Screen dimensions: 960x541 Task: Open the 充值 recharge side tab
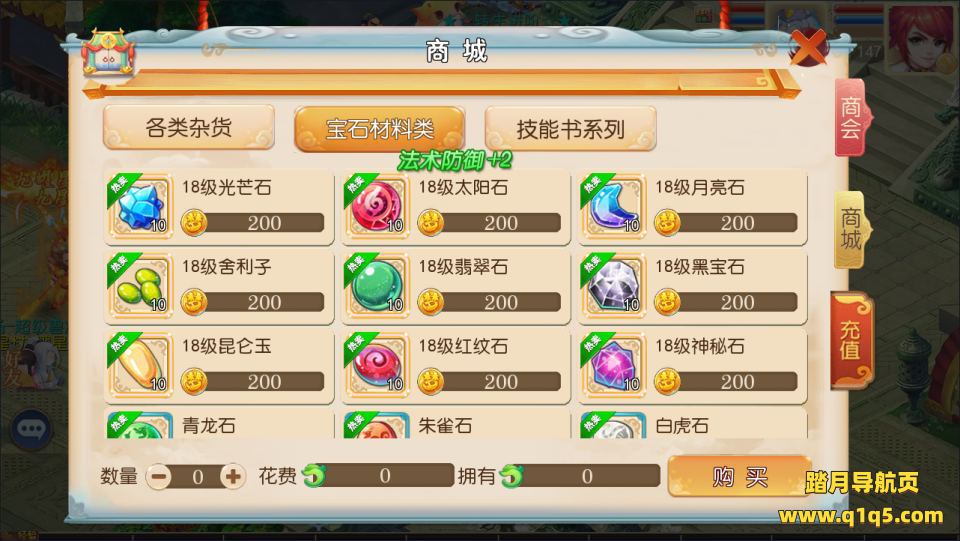coord(851,340)
